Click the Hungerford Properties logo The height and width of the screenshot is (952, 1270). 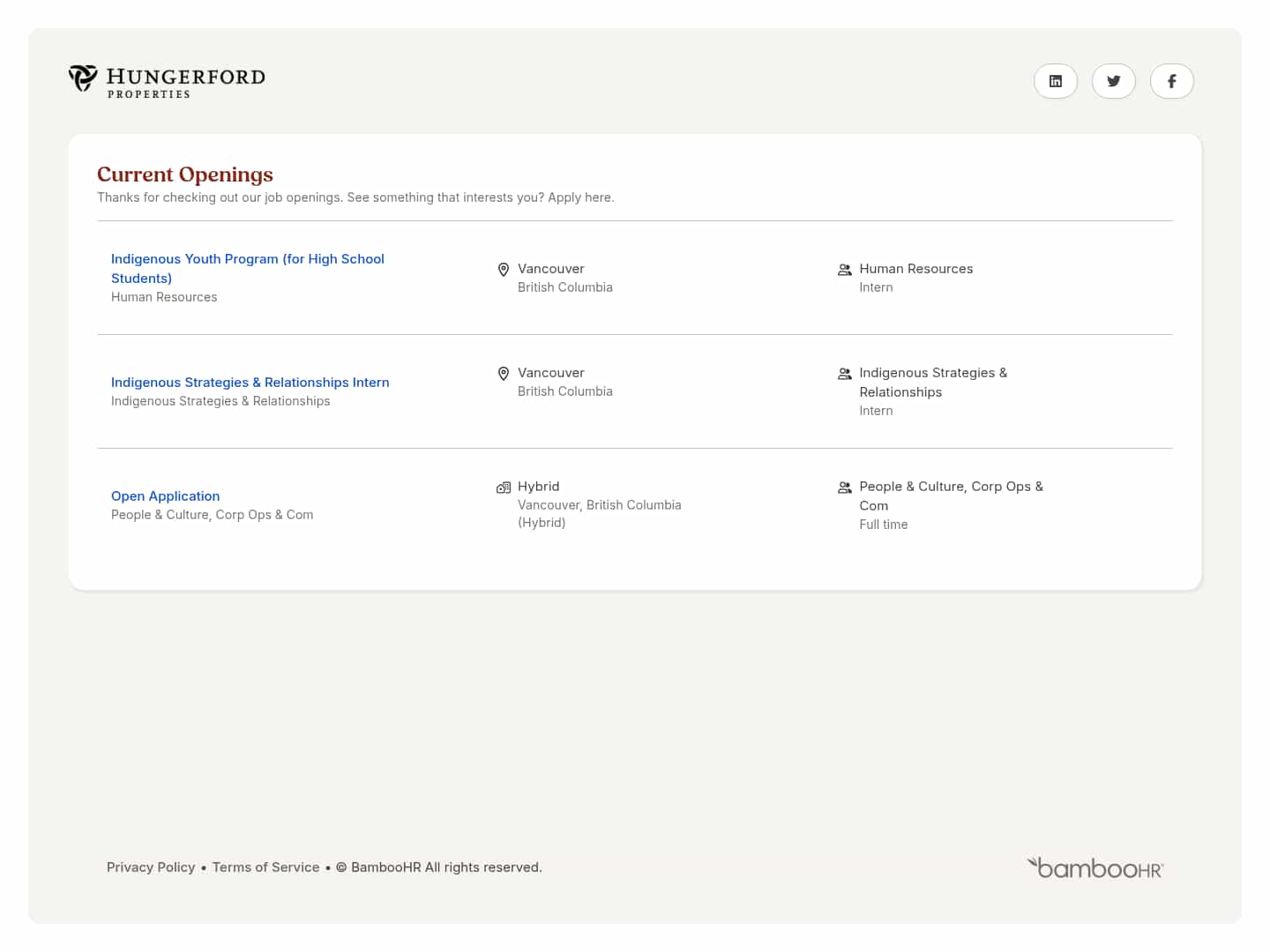pos(166,81)
